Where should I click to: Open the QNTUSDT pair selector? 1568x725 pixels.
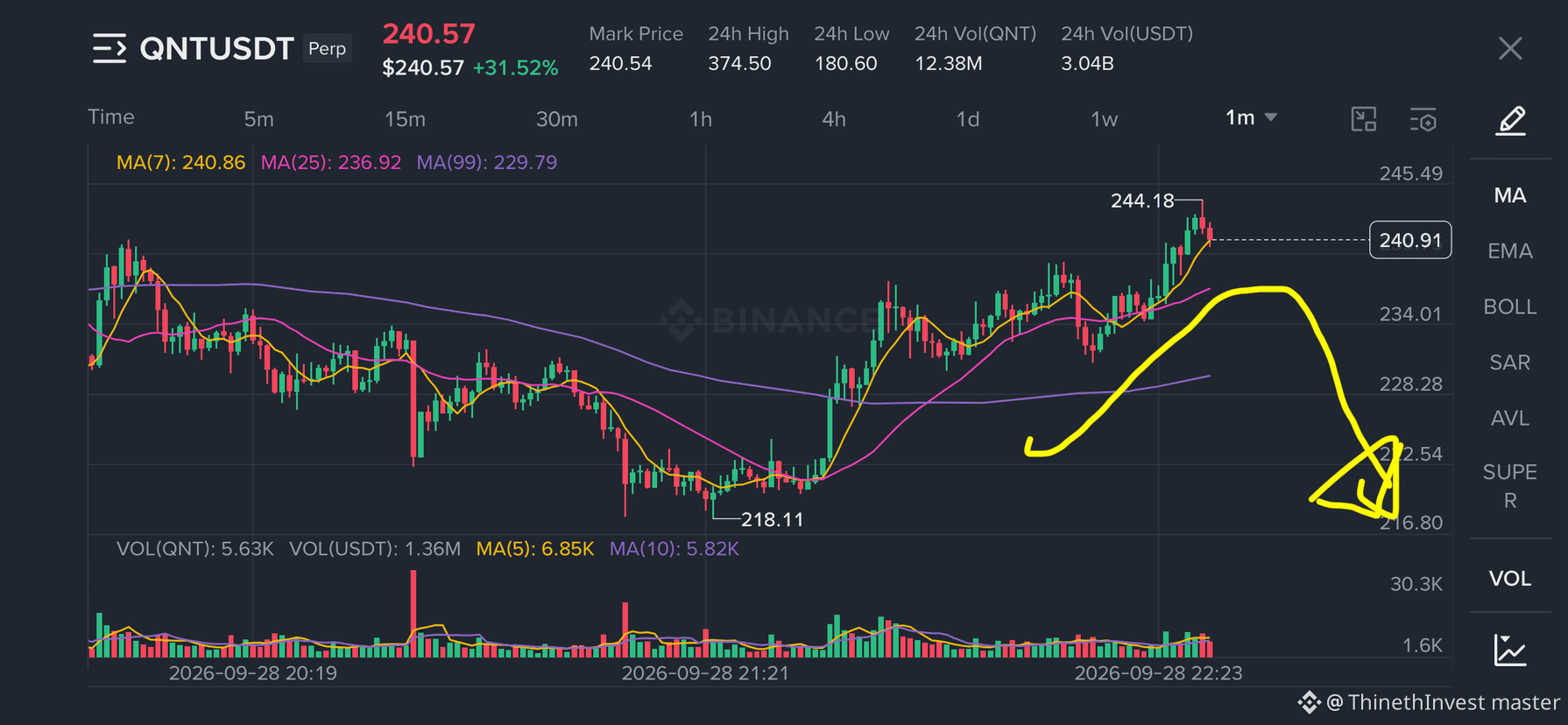point(216,48)
